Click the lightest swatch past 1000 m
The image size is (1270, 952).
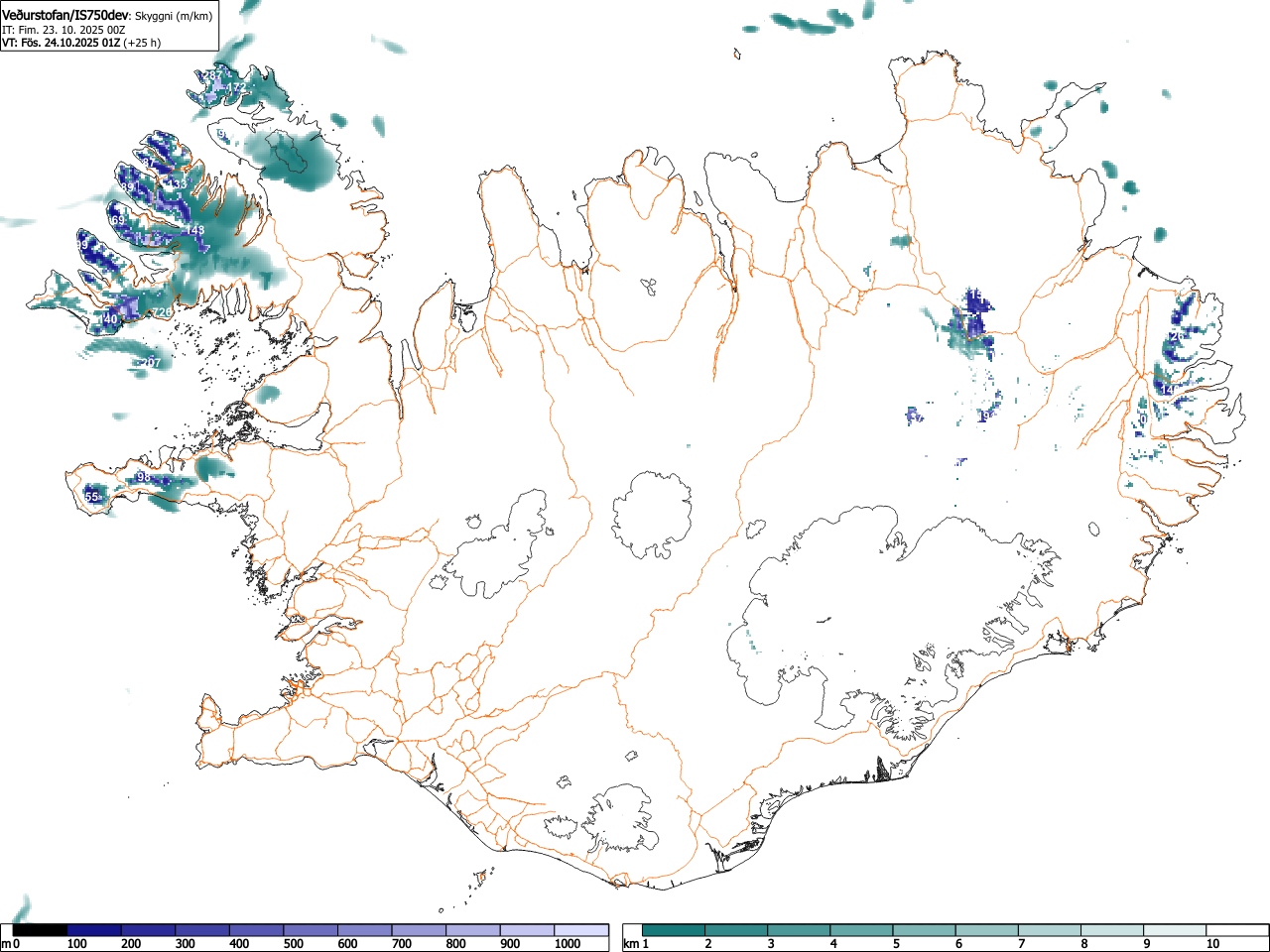pyautogui.click(x=581, y=930)
